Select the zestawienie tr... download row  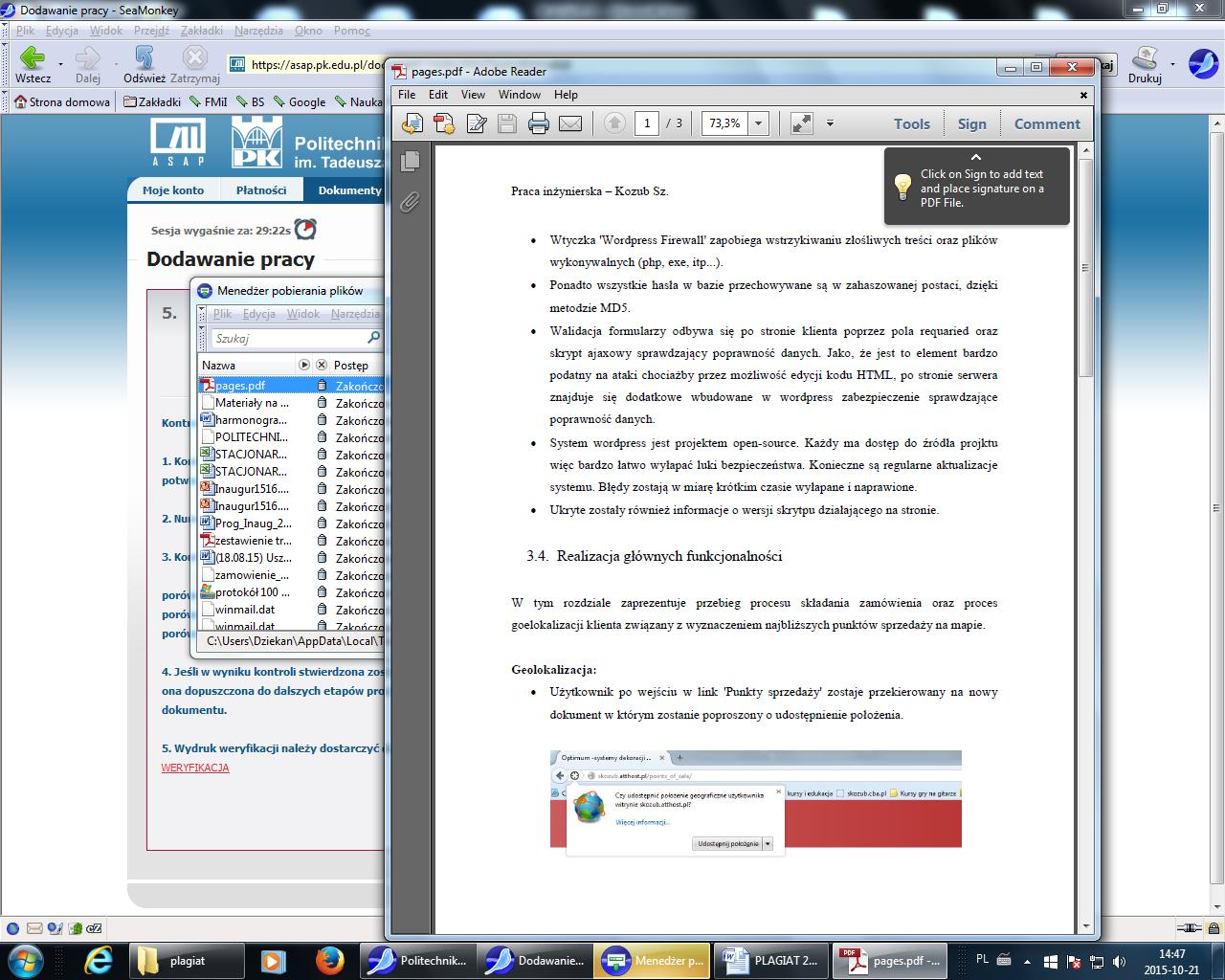click(291, 541)
